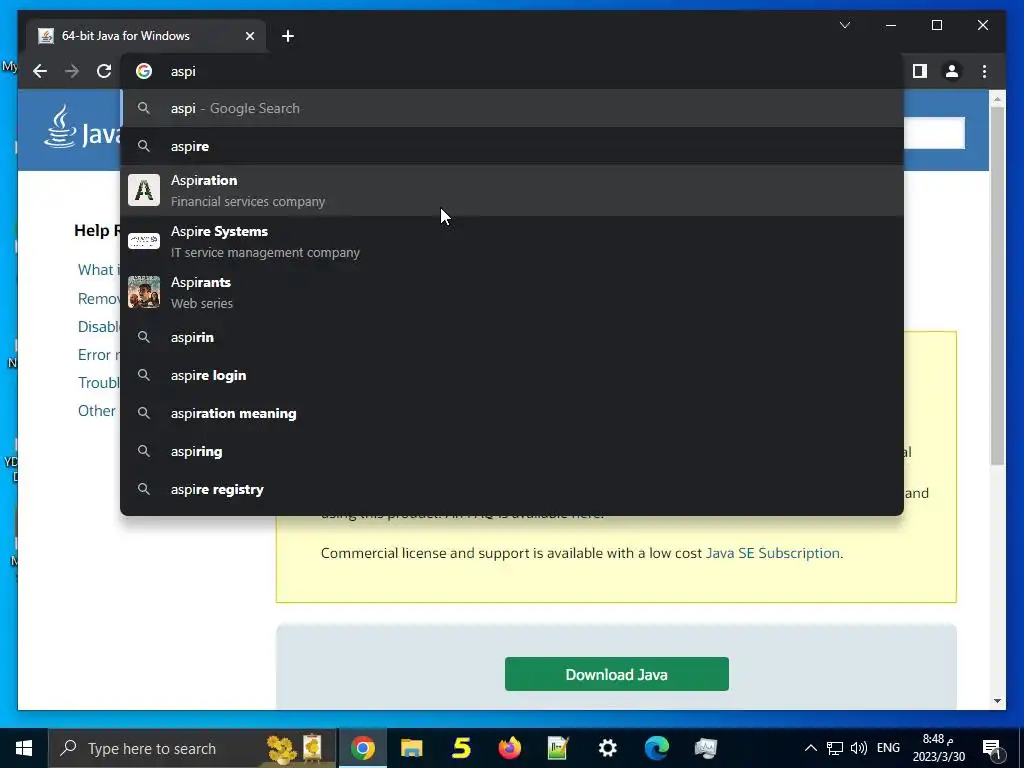Open the Chrome side panel icon
Image resolution: width=1024 pixels, height=768 pixels.
(920, 71)
